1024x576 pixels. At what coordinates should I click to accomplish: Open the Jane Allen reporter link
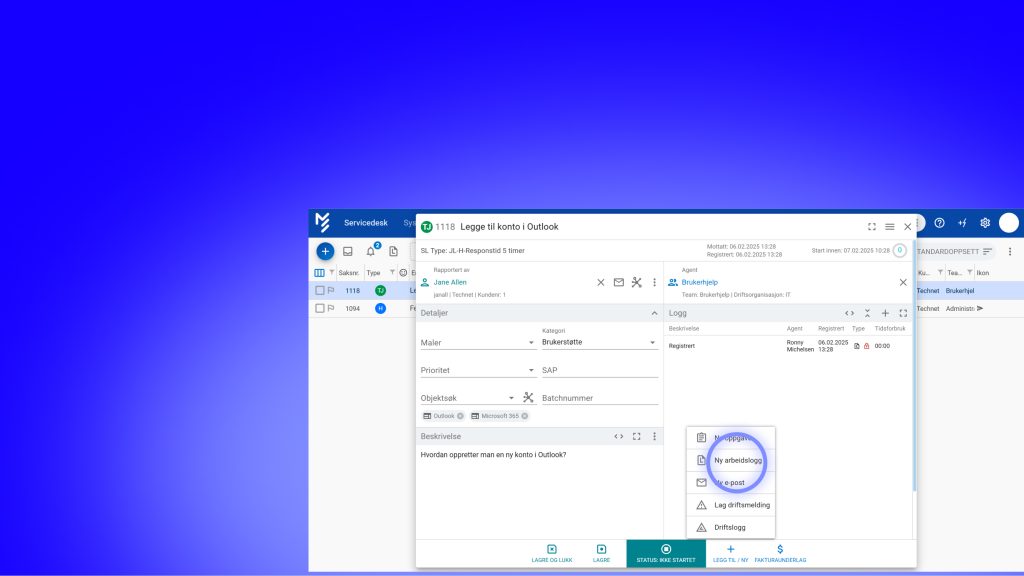click(450, 283)
